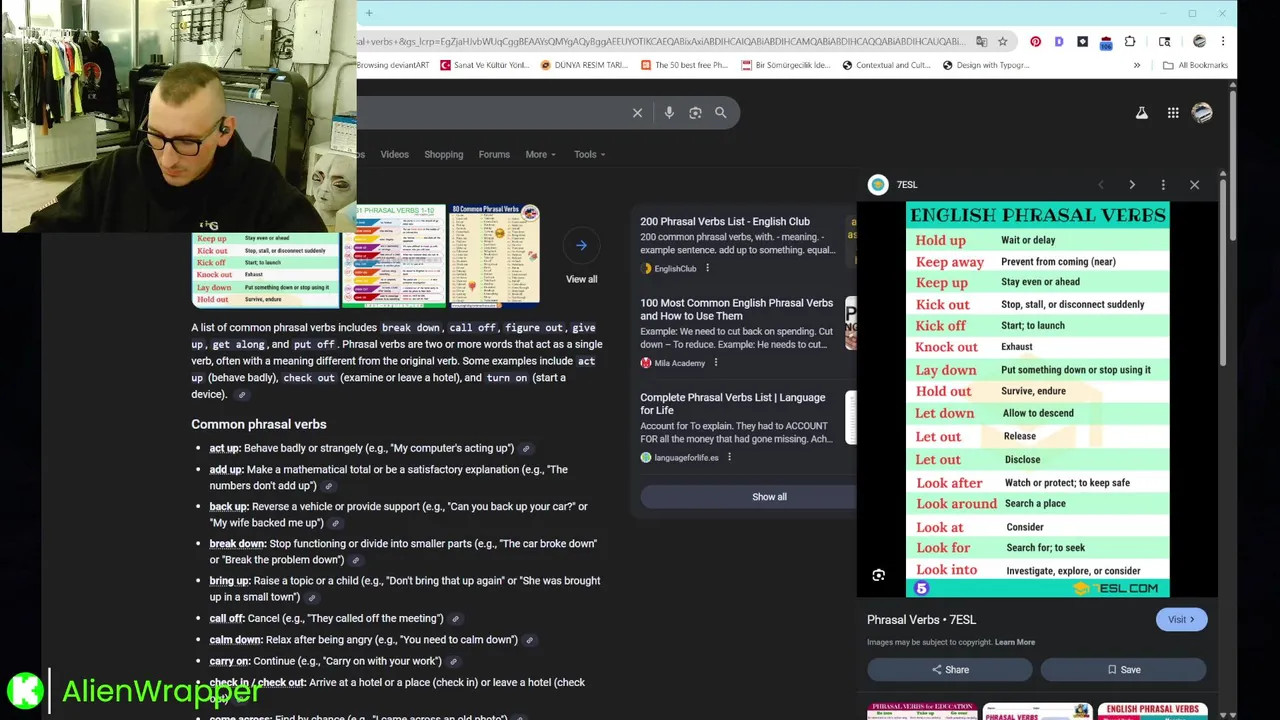This screenshot has width=1280, height=720.
Task: Open the Google apps grid
Action: (1173, 113)
